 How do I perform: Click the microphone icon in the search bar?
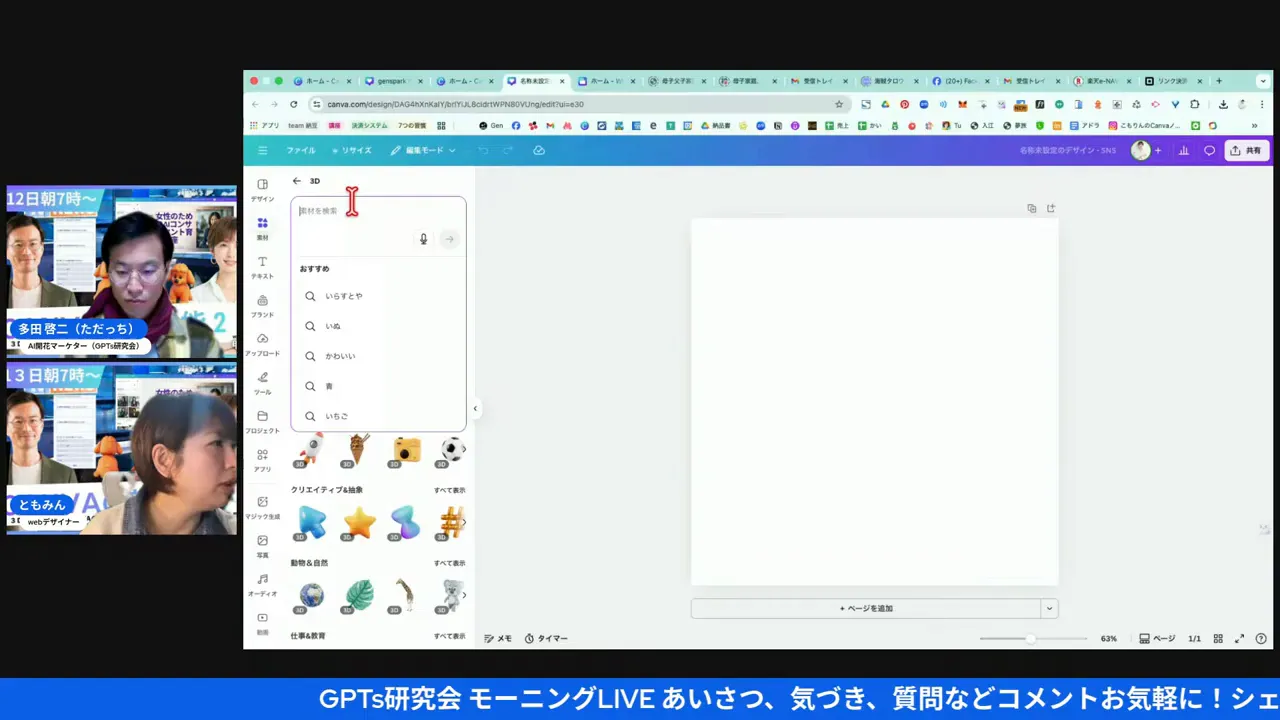423,239
